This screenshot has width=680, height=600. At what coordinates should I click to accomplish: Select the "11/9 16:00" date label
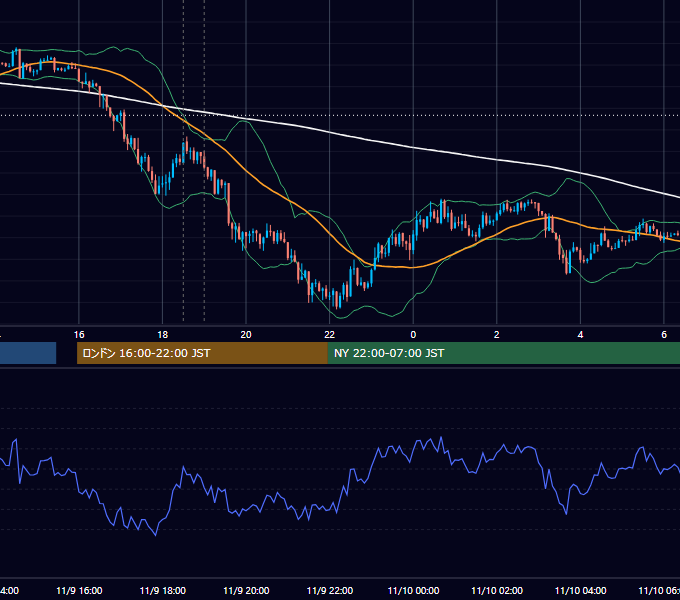tap(79, 590)
